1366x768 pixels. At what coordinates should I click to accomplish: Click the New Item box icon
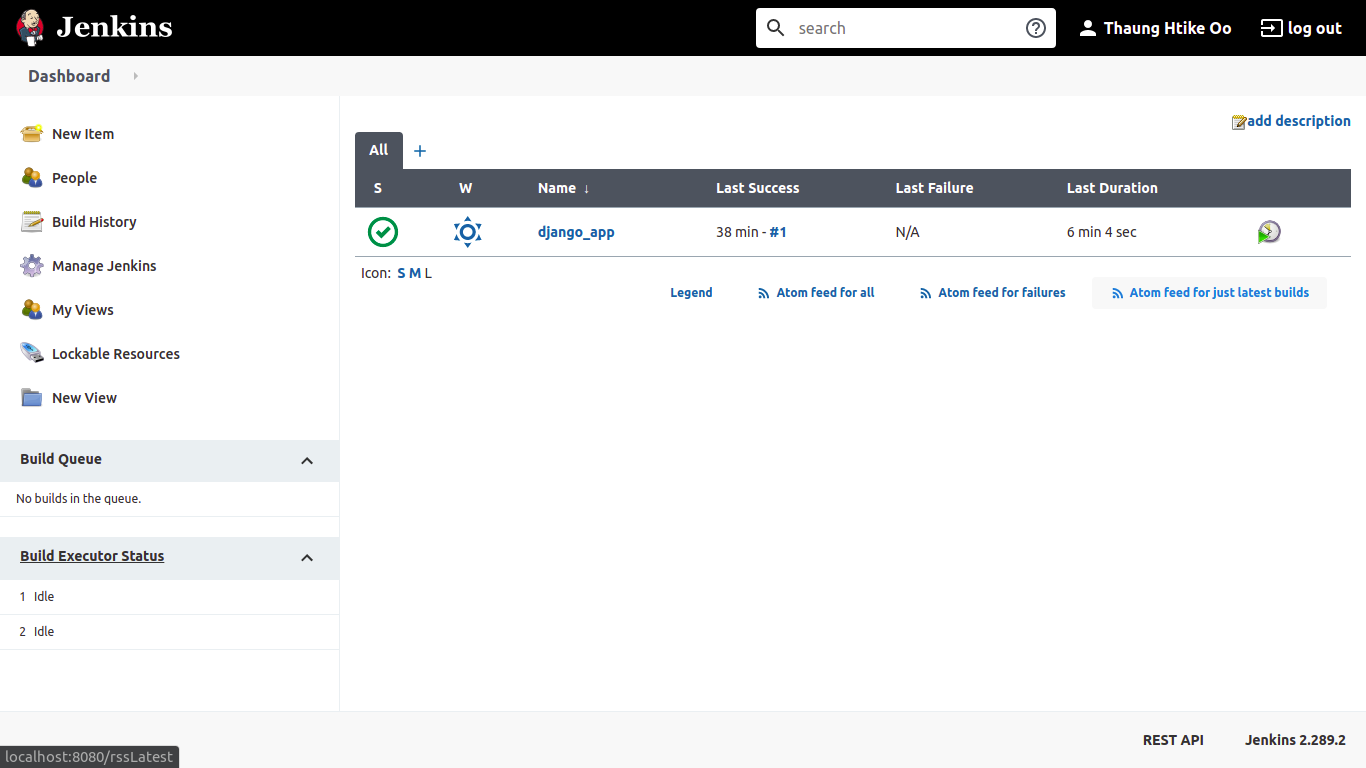click(32, 134)
